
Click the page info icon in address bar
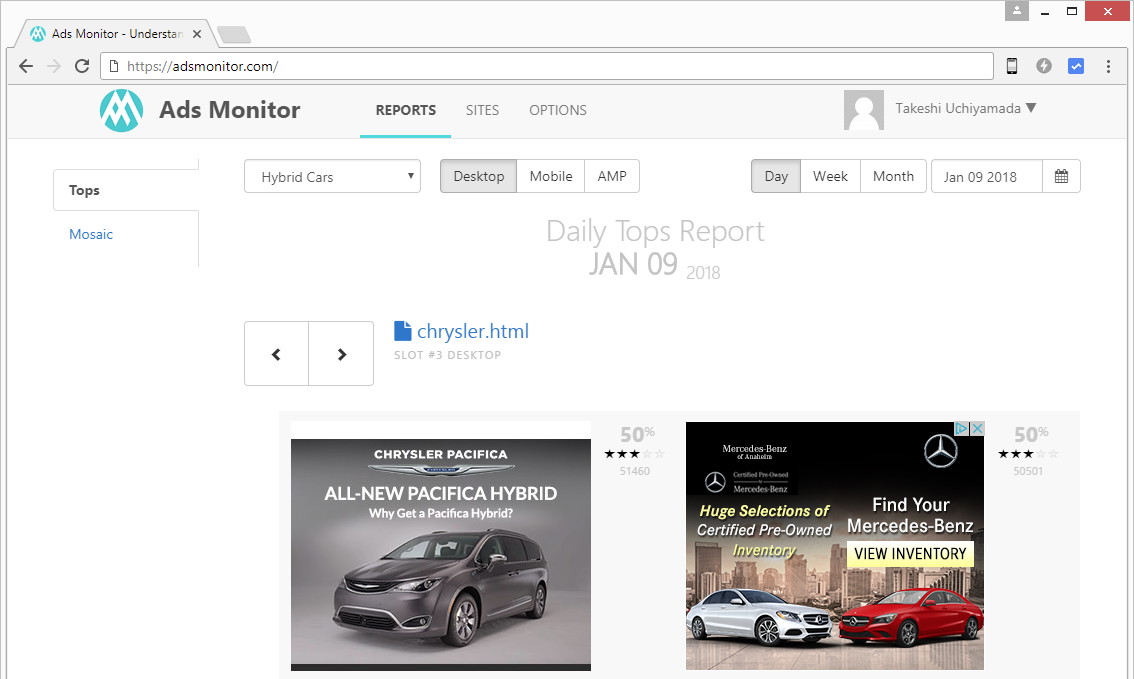tap(114, 67)
